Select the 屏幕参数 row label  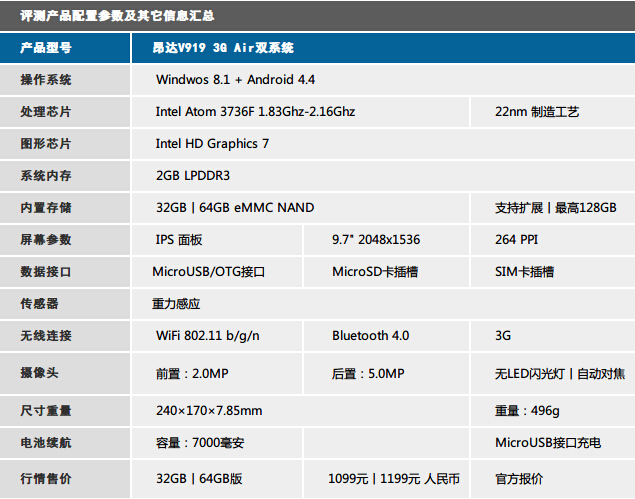click(46, 239)
